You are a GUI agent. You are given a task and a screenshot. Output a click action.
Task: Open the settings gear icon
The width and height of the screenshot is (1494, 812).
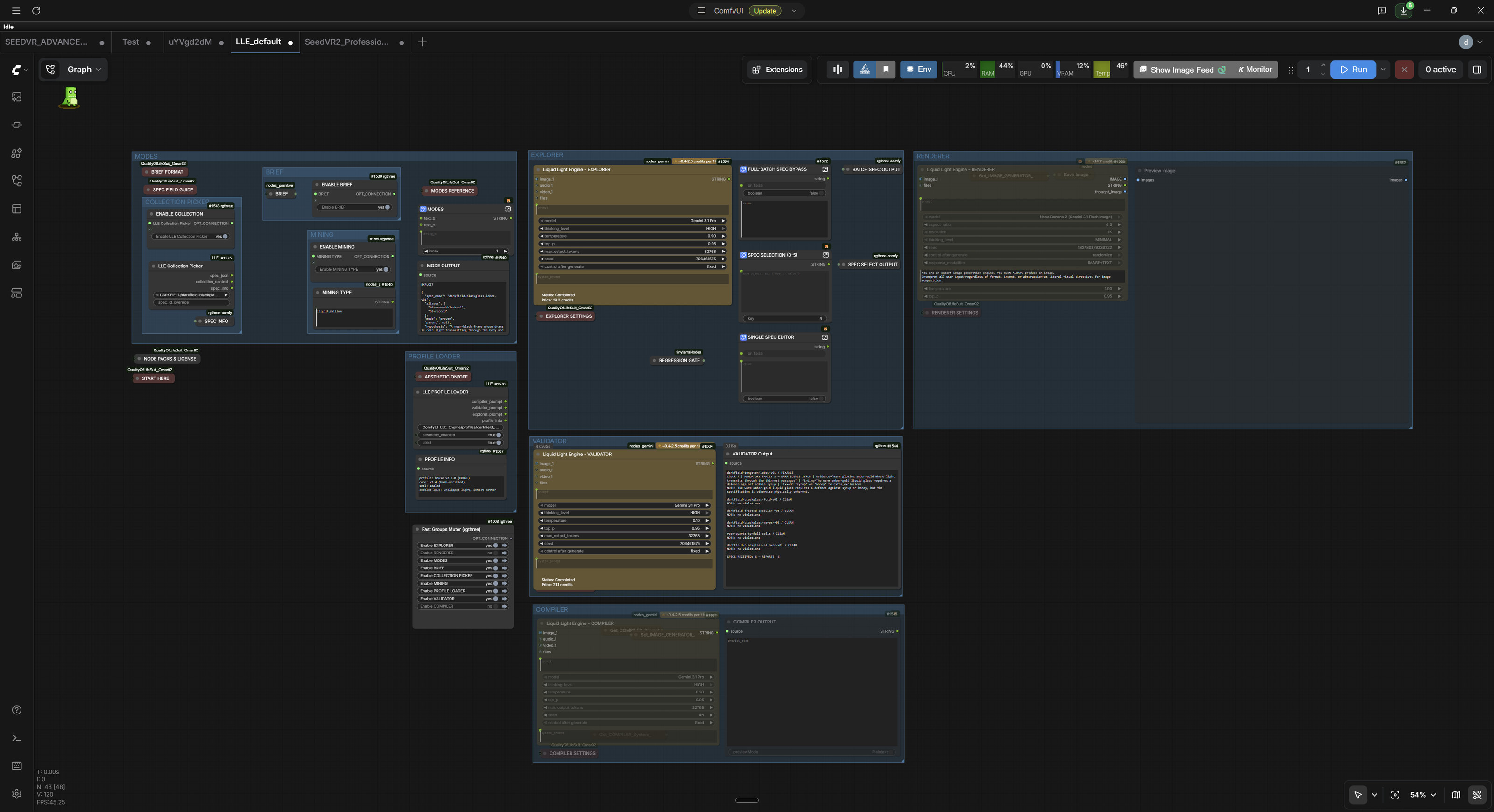(17, 793)
